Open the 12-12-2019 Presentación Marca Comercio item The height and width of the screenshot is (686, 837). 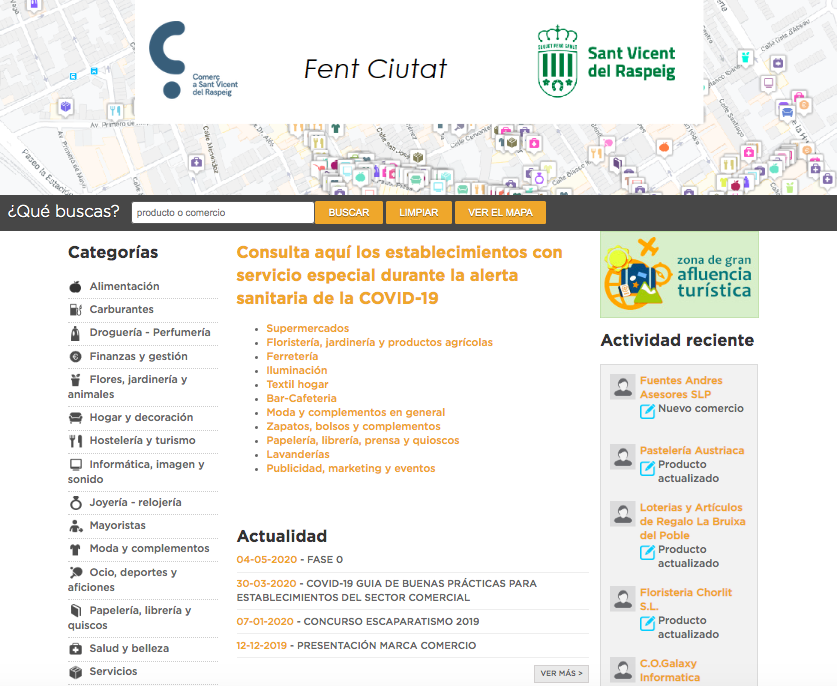pos(356,645)
